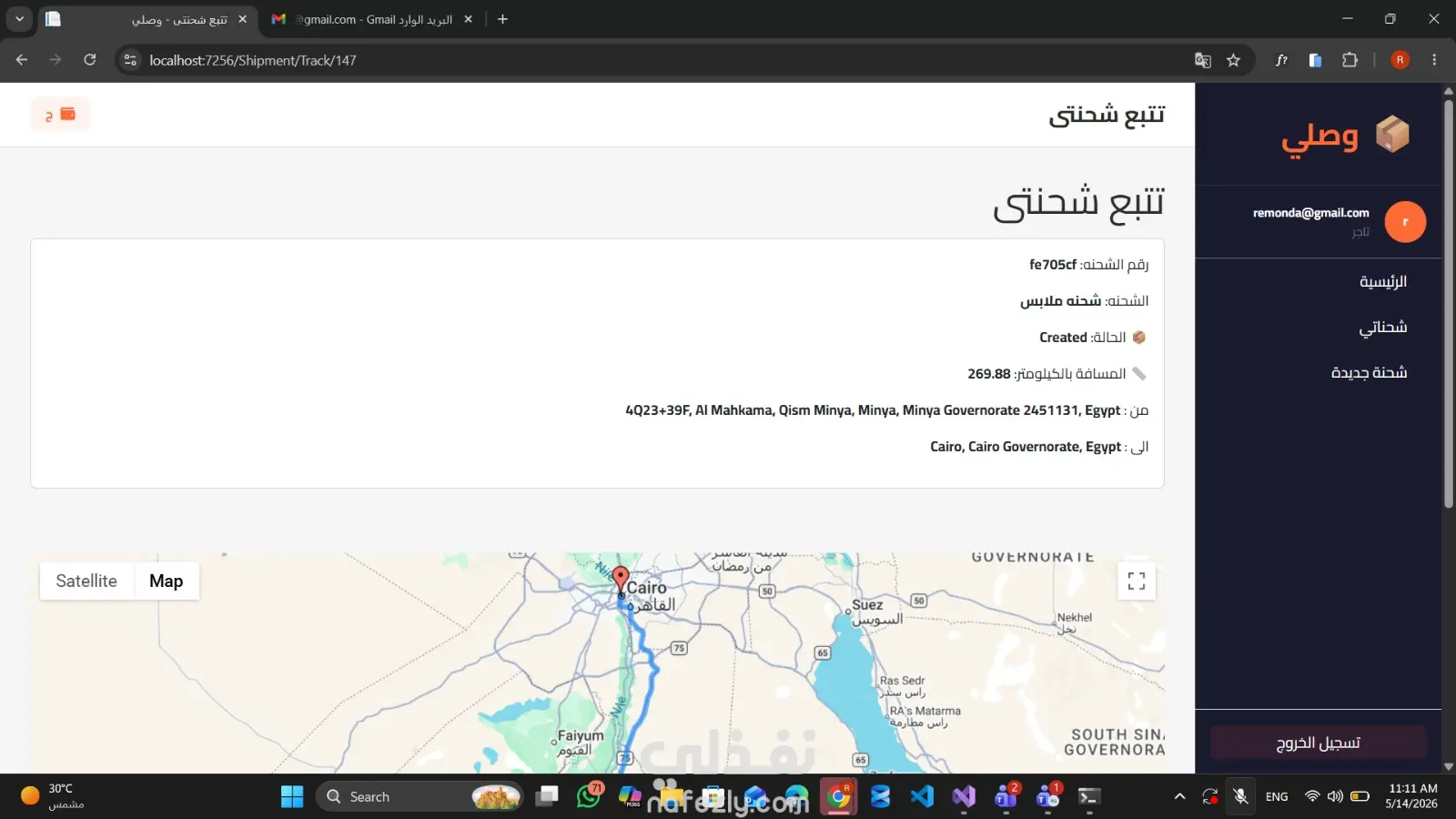1456x819 pixels.
Task: Open browser extensions puzzle icon
Action: pos(1350,60)
